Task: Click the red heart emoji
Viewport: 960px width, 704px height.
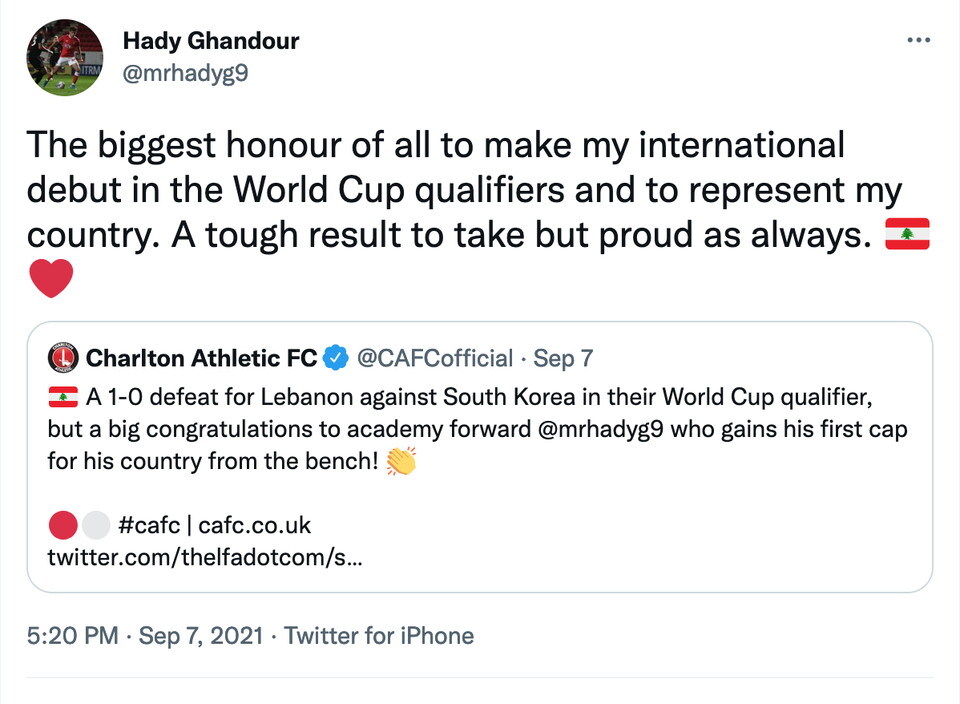Action: pyautogui.click(x=51, y=279)
